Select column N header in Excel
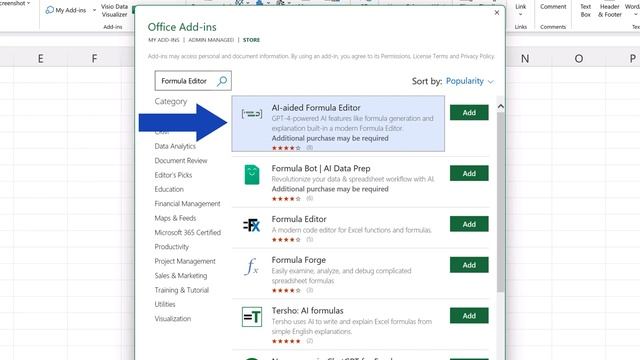The height and width of the screenshot is (360, 640). point(525,58)
